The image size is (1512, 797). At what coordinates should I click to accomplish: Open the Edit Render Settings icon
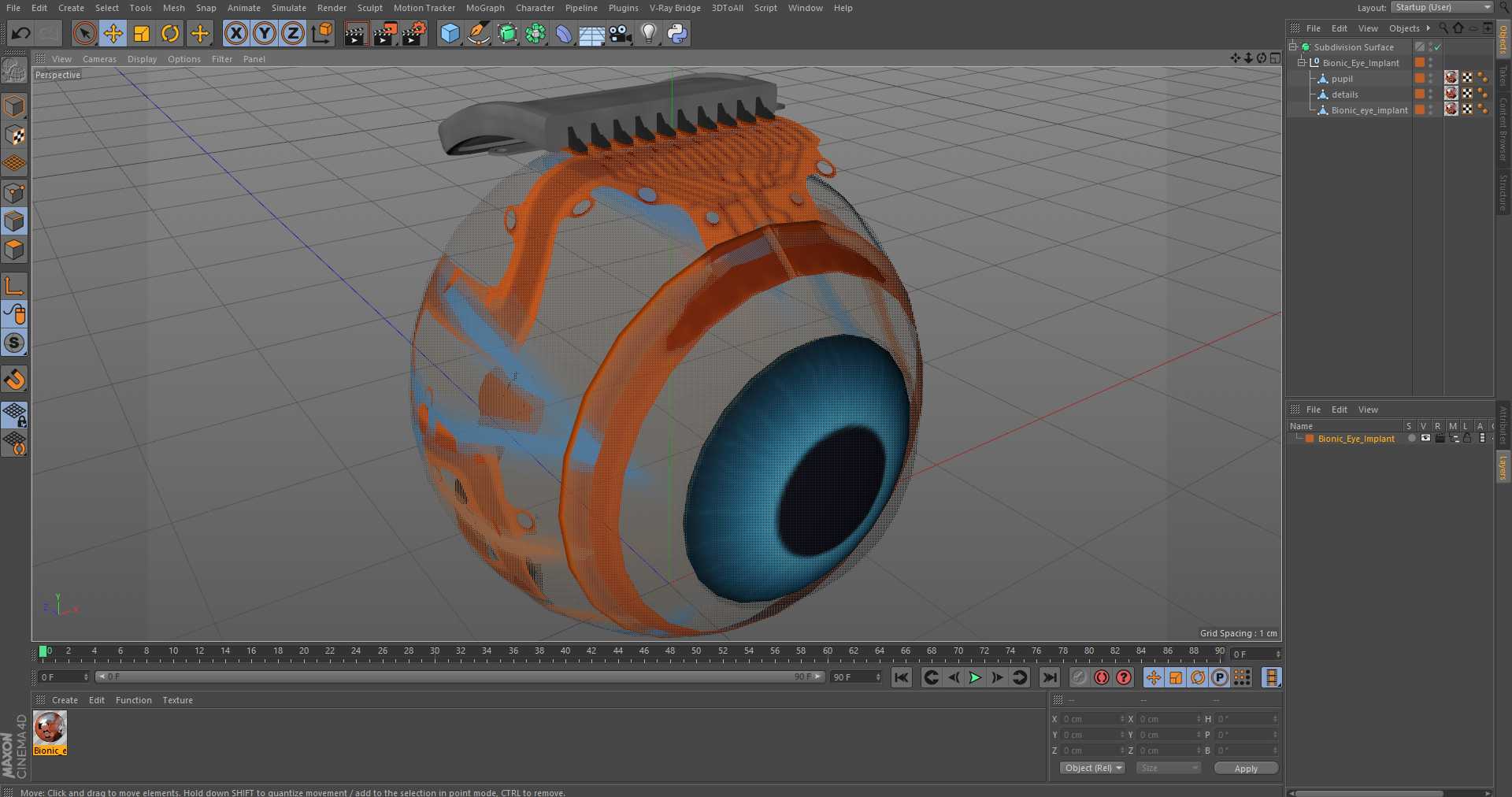pos(413,33)
